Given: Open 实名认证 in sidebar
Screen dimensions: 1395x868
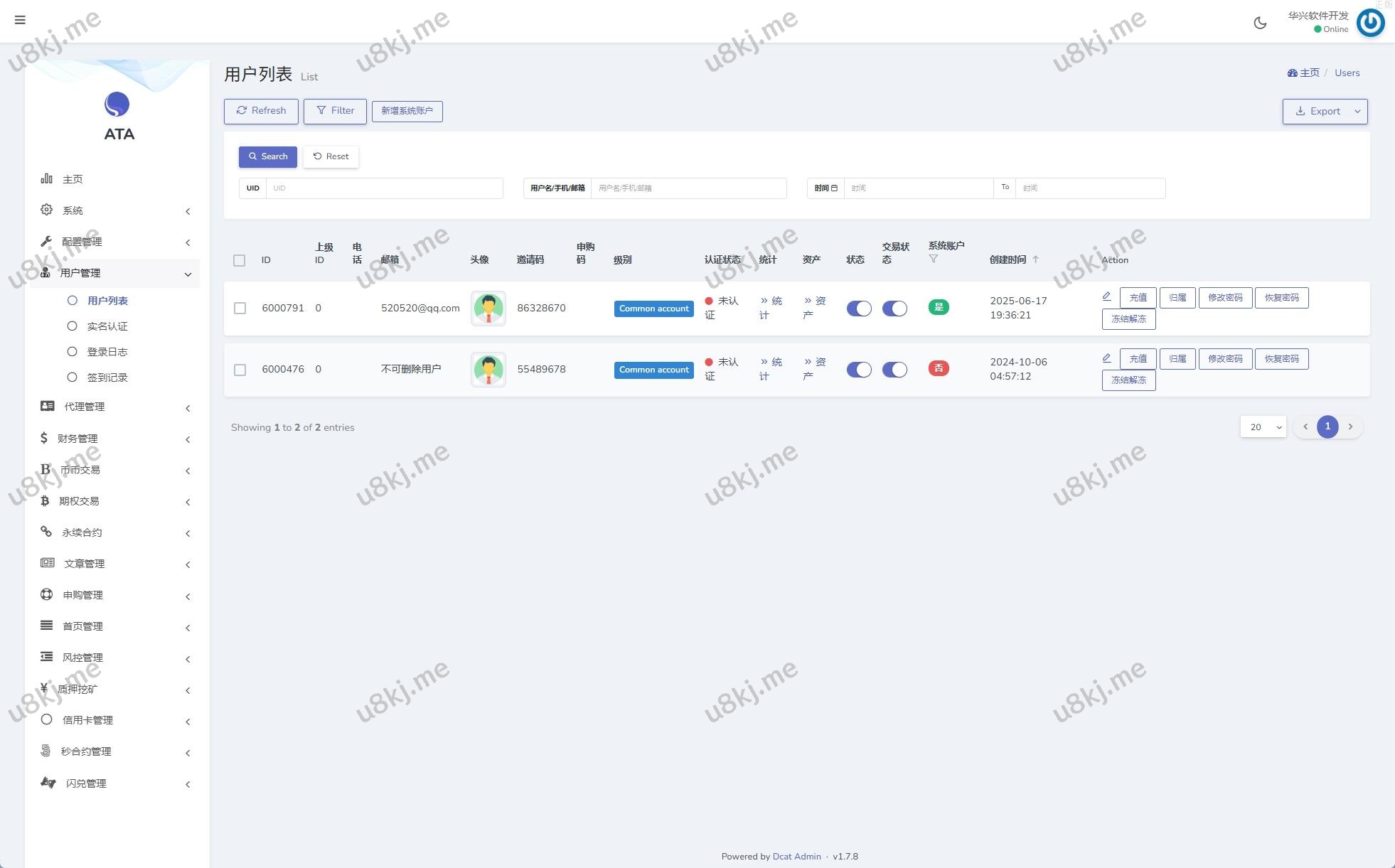Looking at the screenshot, I should (x=107, y=326).
